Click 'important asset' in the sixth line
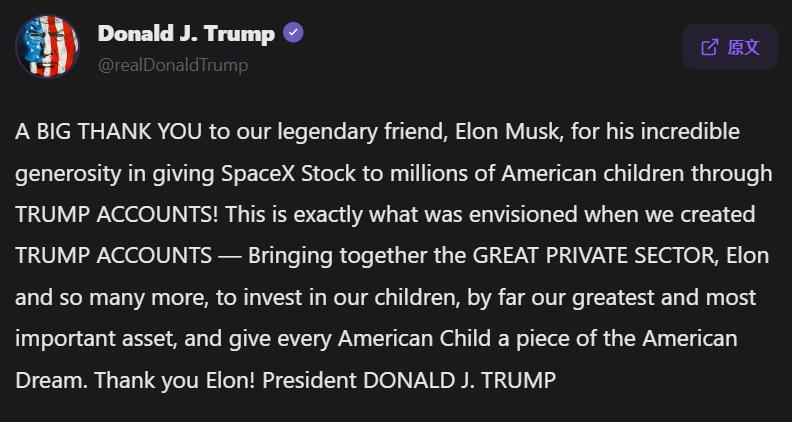The width and height of the screenshot is (792, 422). pyautogui.click(x=94, y=340)
